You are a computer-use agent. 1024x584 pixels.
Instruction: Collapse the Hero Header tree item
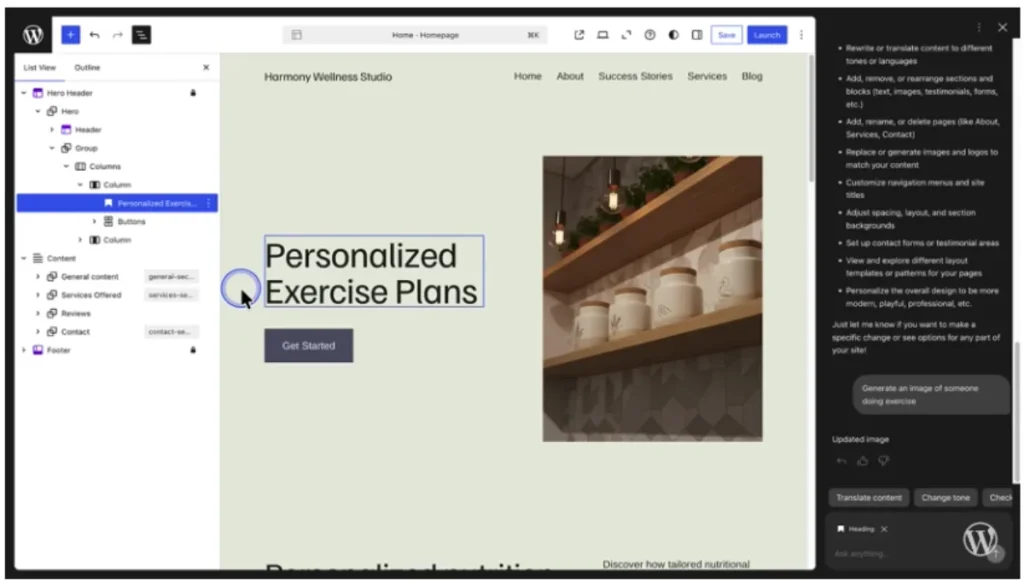24,93
